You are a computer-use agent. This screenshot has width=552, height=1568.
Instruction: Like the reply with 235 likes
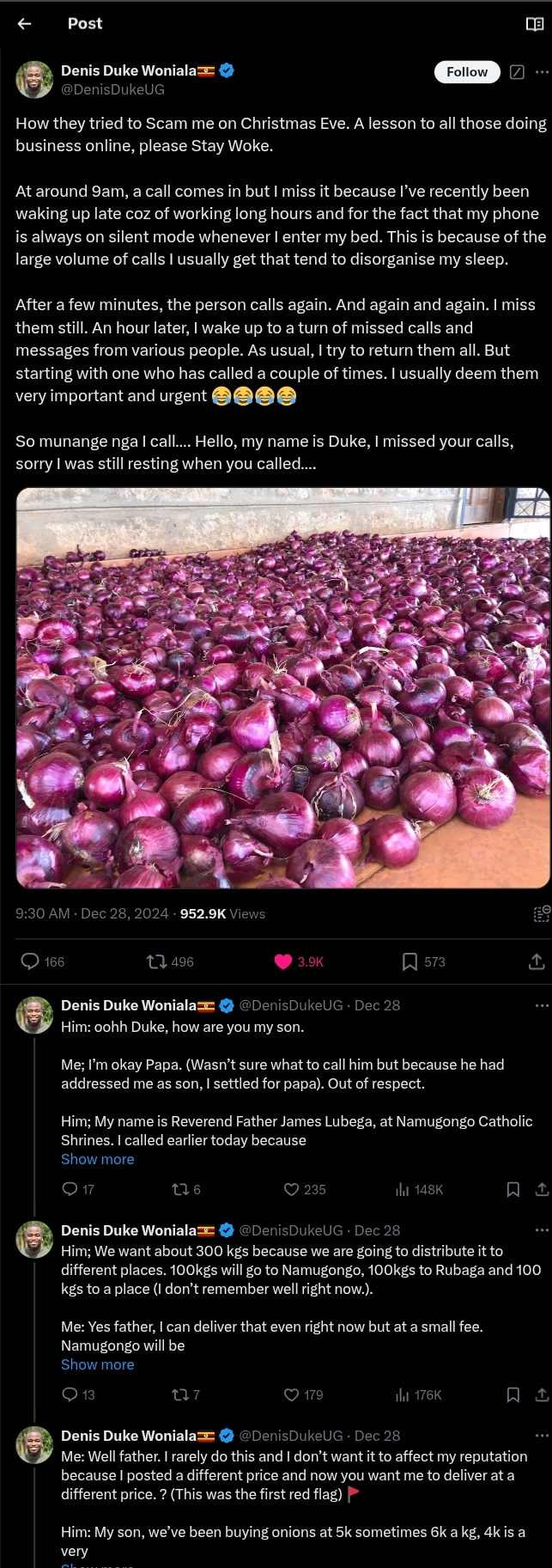tap(292, 1189)
